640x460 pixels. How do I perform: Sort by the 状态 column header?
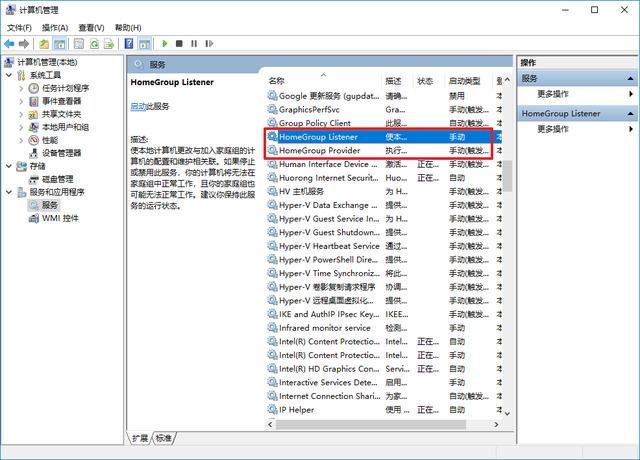point(429,81)
